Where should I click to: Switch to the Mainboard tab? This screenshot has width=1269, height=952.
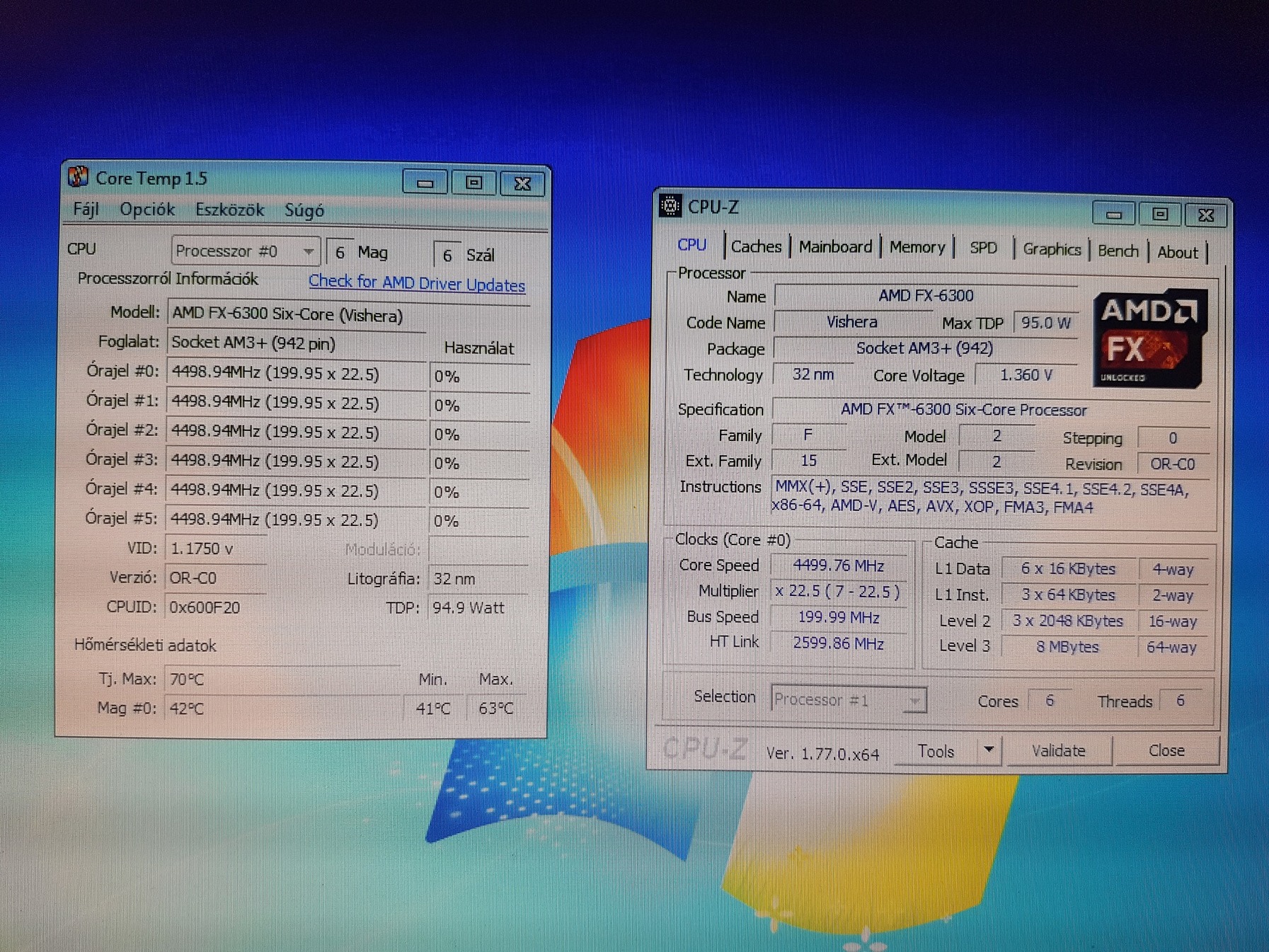click(x=835, y=247)
